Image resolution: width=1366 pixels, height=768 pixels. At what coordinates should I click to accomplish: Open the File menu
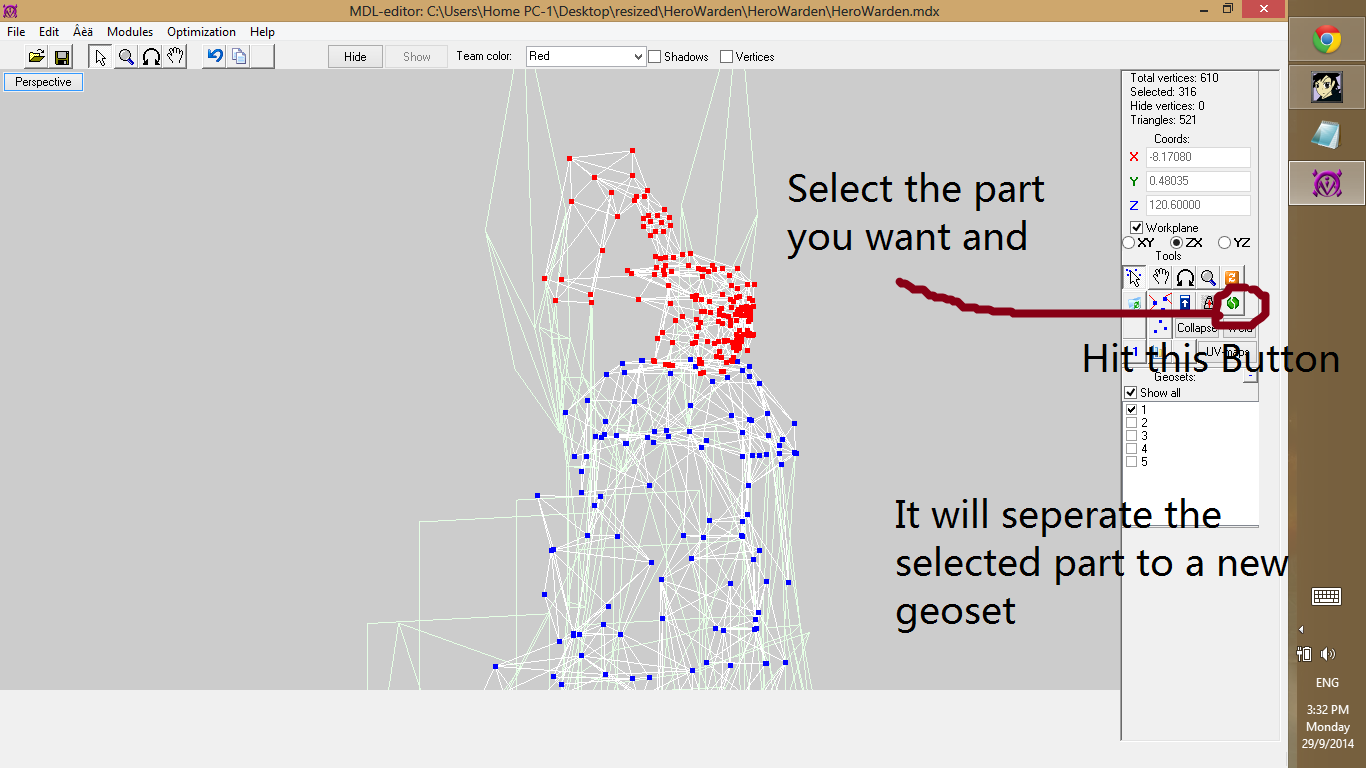pos(16,32)
